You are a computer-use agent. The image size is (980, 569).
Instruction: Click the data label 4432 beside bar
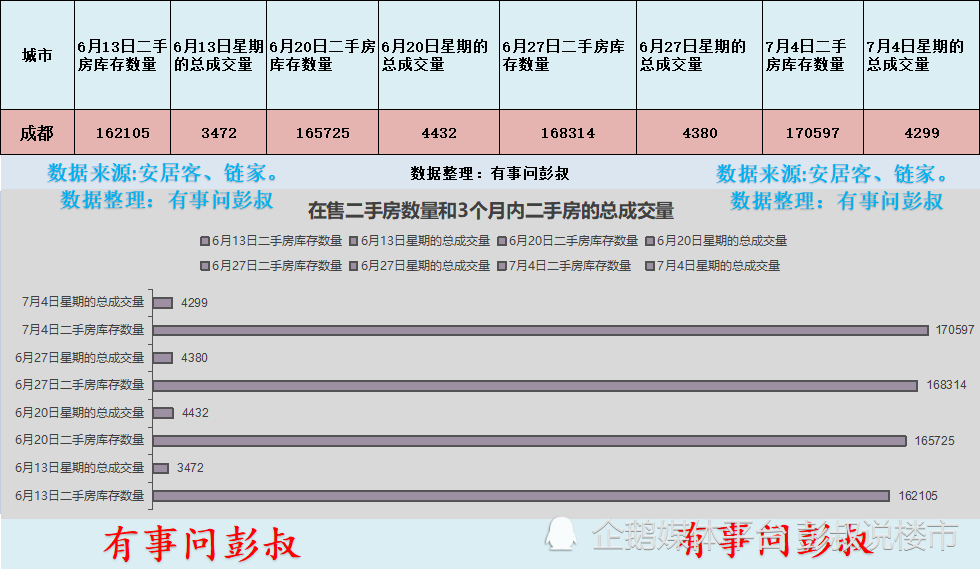pyautogui.click(x=195, y=413)
